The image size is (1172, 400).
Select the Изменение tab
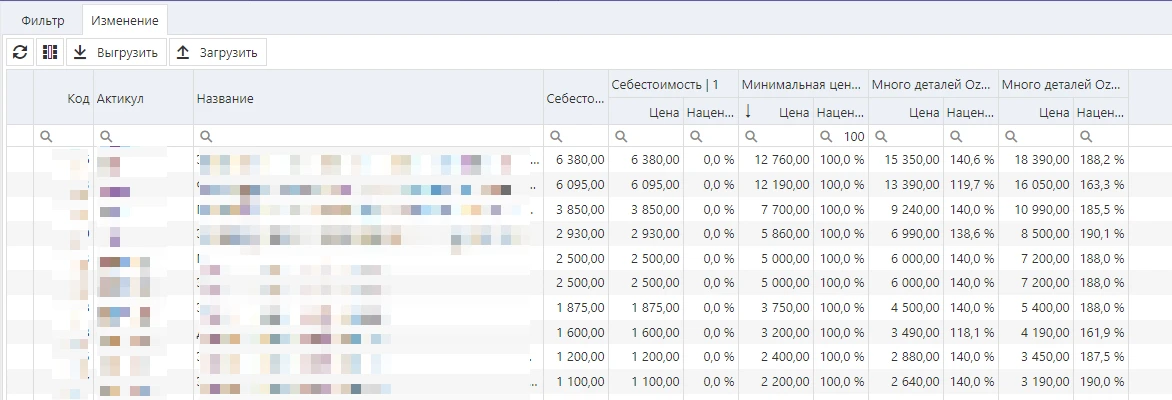click(124, 20)
